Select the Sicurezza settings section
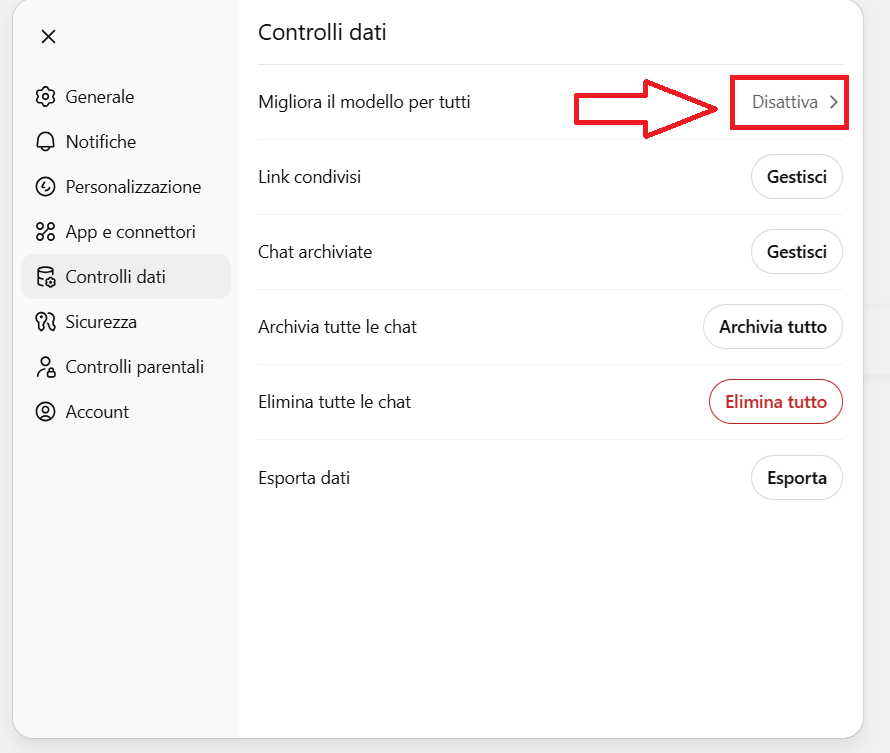 point(101,322)
